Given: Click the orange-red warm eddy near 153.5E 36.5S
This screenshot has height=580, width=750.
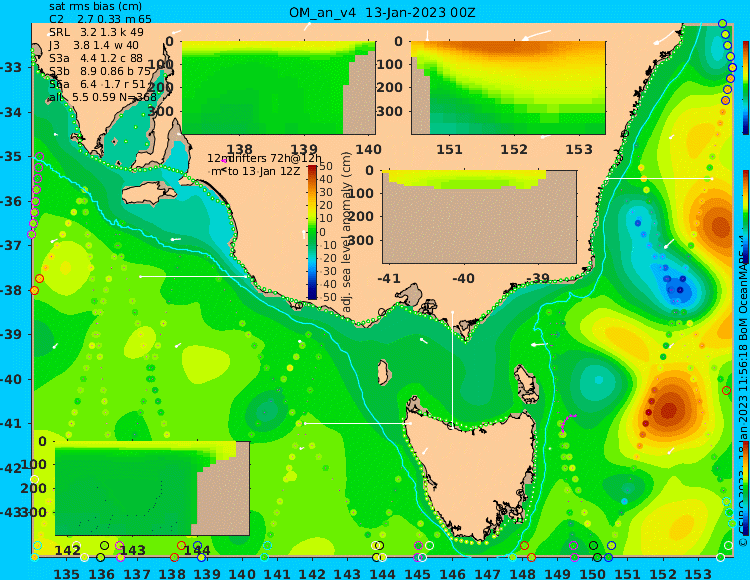Looking at the screenshot, I should [719, 226].
